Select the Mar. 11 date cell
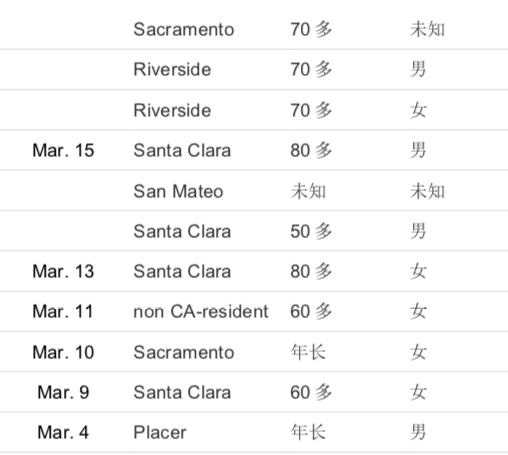508x455 pixels. (x=63, y=312)
